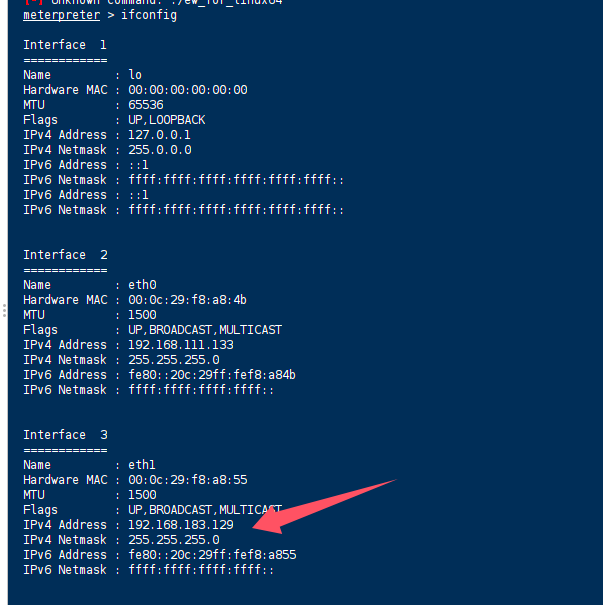Viewport: 603px width, 605px height.
Task: Click the underlined meterpreter prompt
Action: point(61,15)
